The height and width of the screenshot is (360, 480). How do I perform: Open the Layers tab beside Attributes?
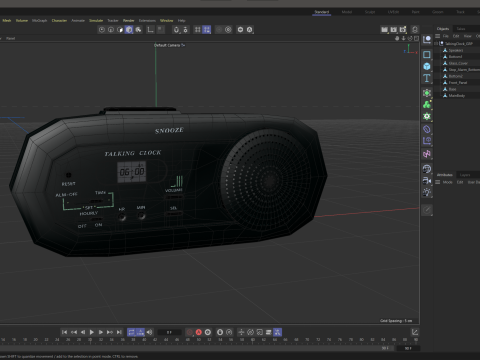465,175
